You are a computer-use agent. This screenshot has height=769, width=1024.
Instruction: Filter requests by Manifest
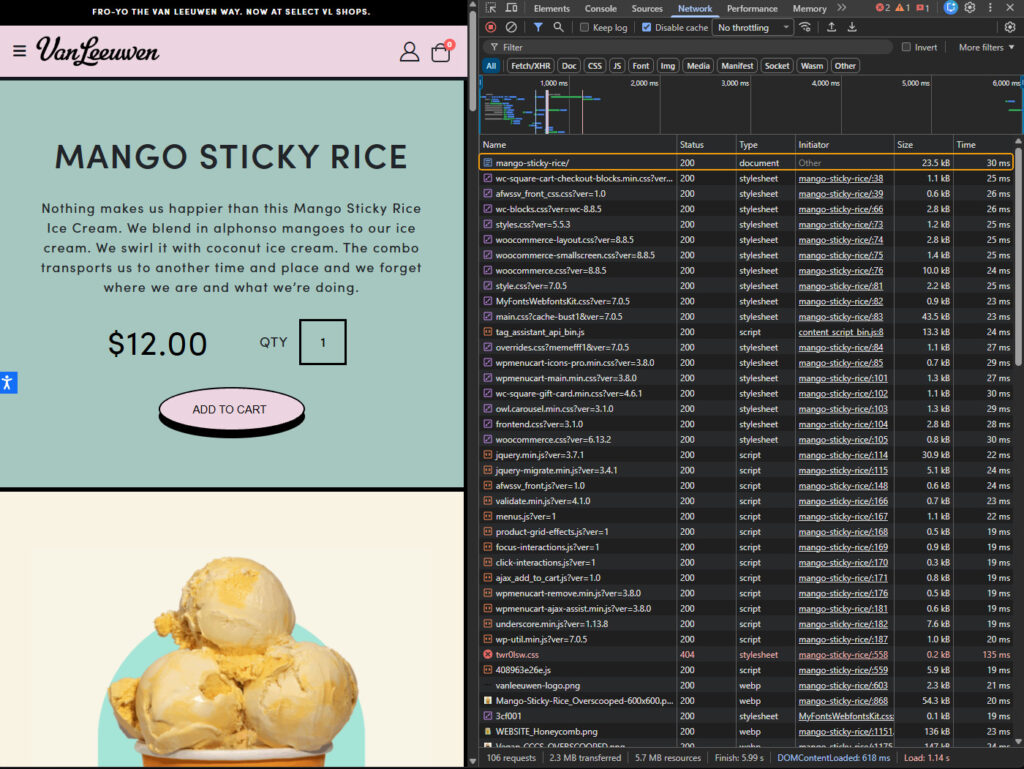[x=737, y=66]
